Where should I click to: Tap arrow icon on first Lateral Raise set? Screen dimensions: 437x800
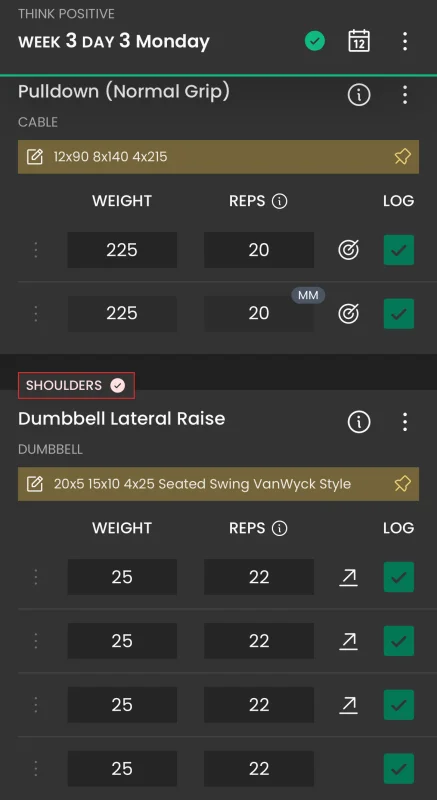348,578
